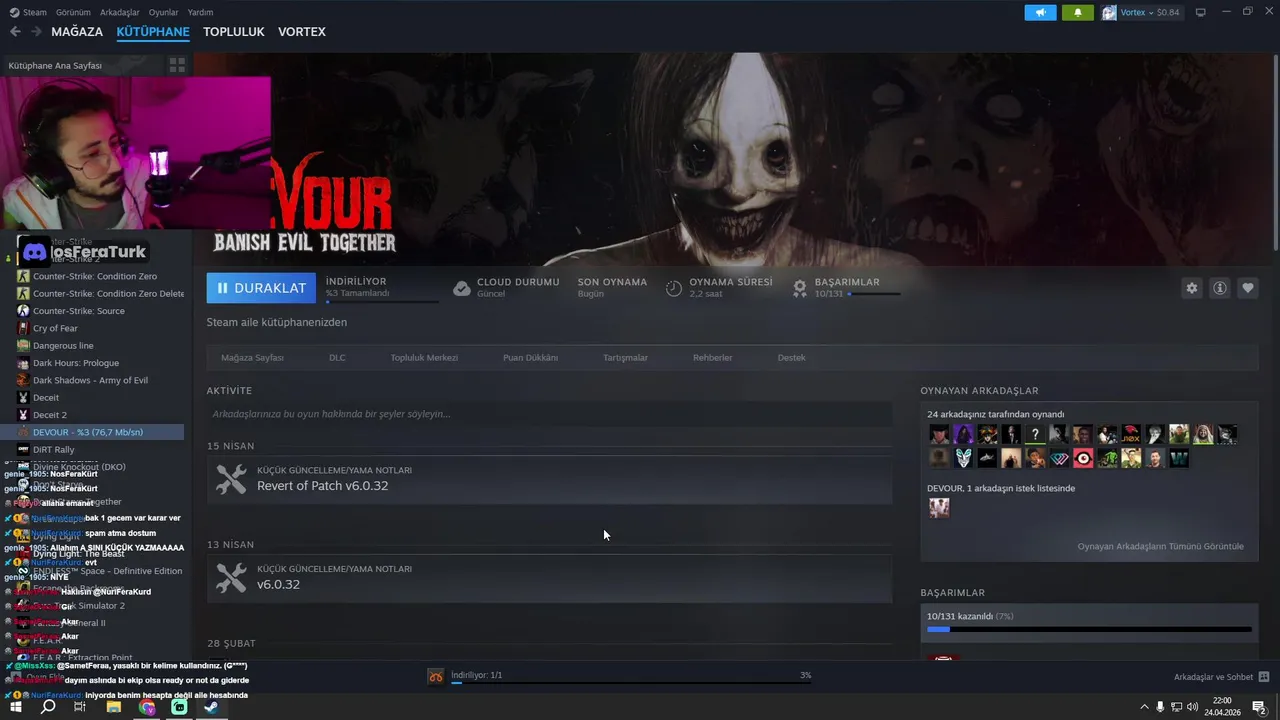Click the Cloud Durumu cloud icon
Viewport: 1280px width, 720px height.
[x=461, y=288]
